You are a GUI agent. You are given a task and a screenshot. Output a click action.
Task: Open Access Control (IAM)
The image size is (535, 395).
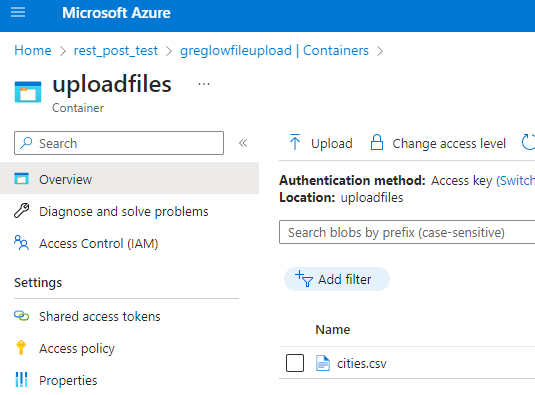98,244
